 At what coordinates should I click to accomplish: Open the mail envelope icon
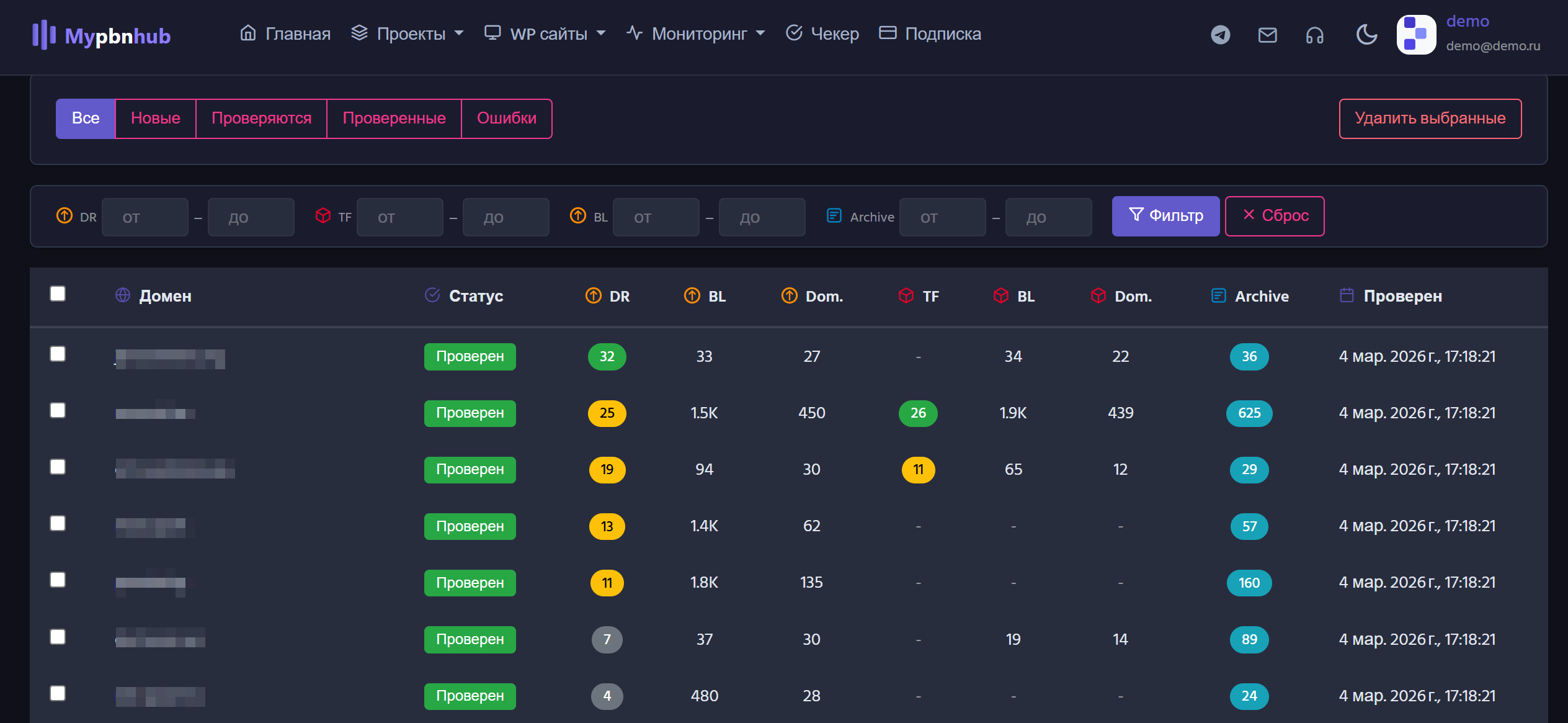tap(1267, 35)
